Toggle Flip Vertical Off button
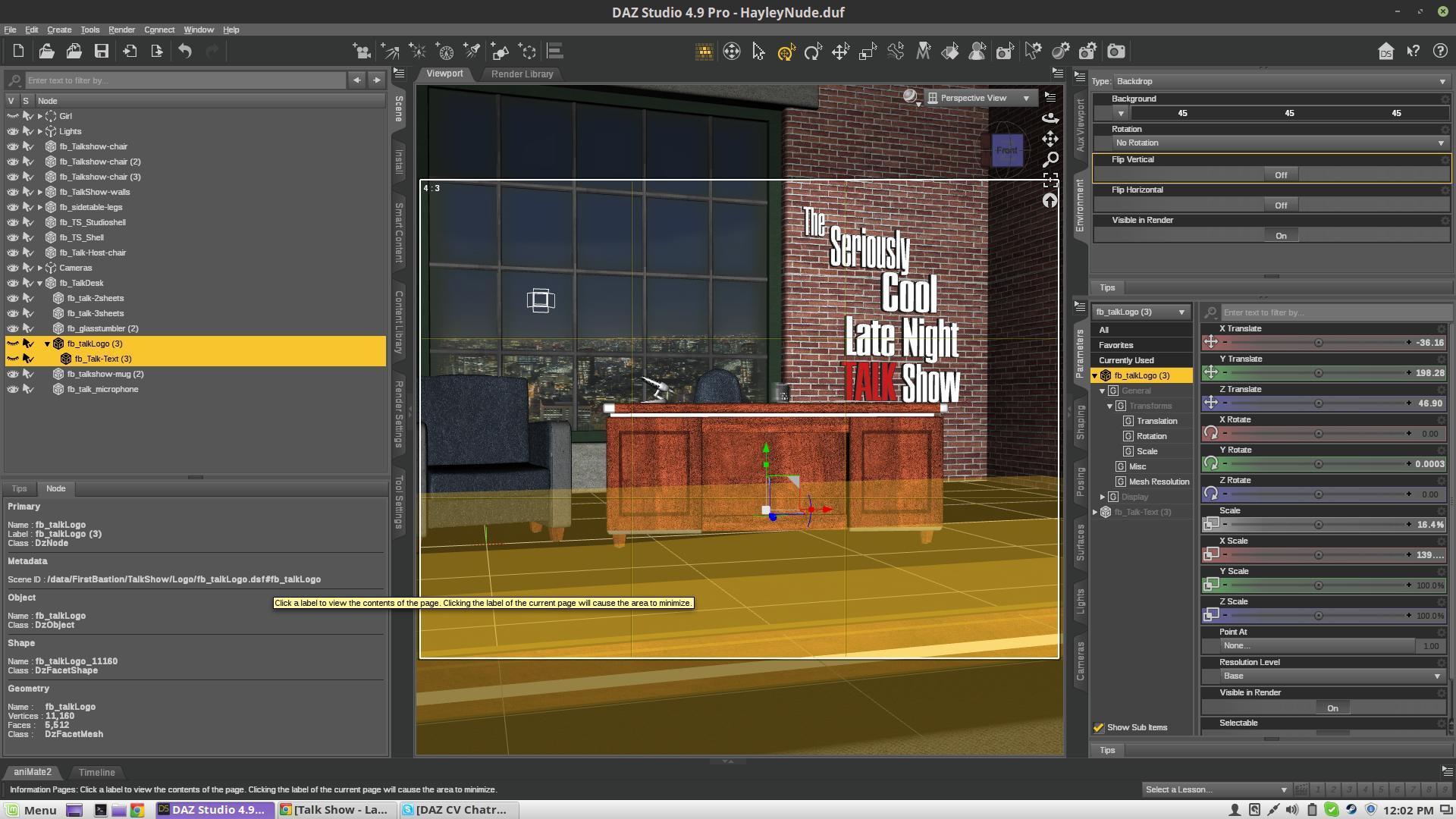 (x=1280, y=175)
